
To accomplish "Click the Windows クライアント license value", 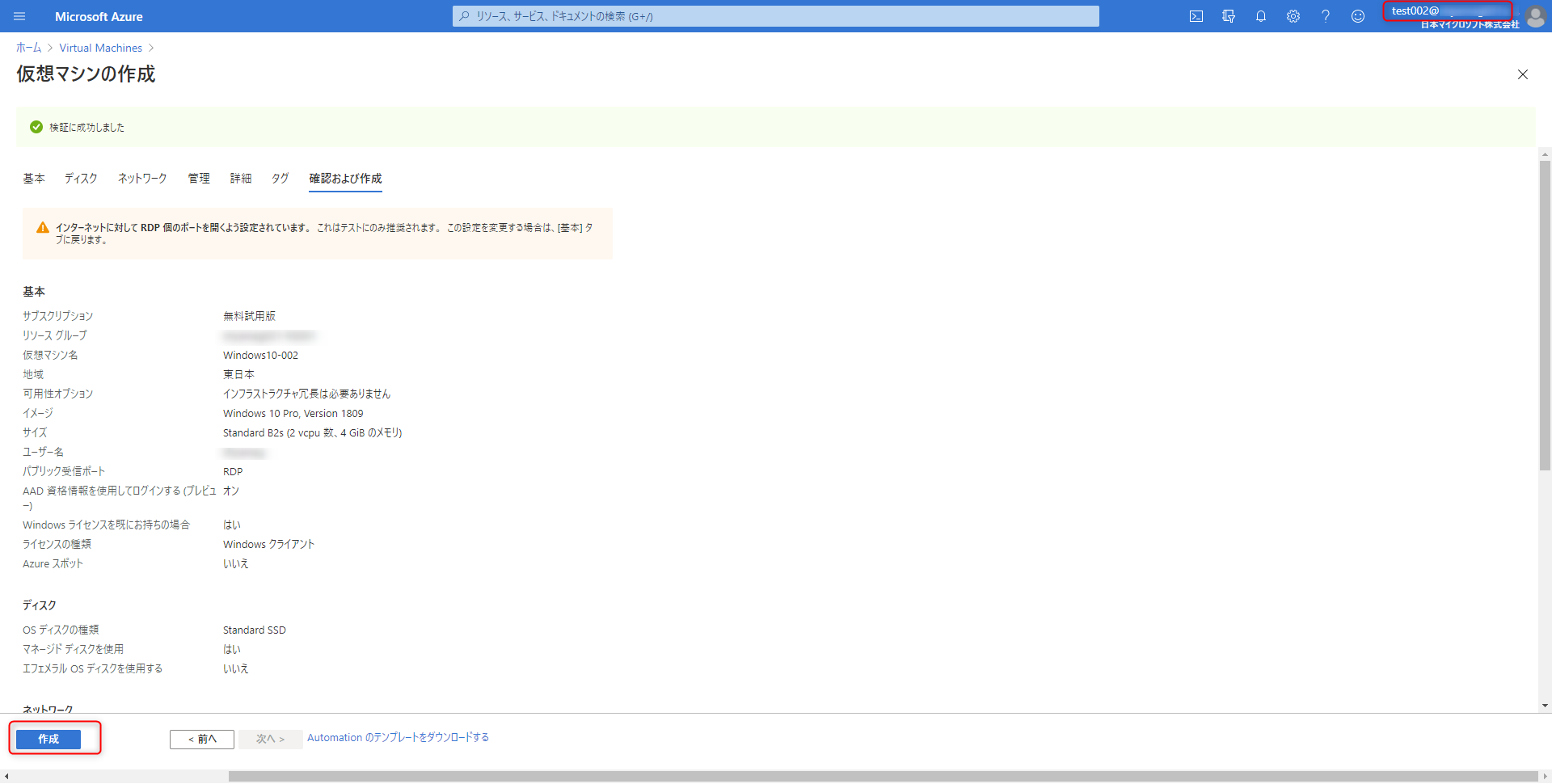I will pyautogui.click(x=268, y=545).
